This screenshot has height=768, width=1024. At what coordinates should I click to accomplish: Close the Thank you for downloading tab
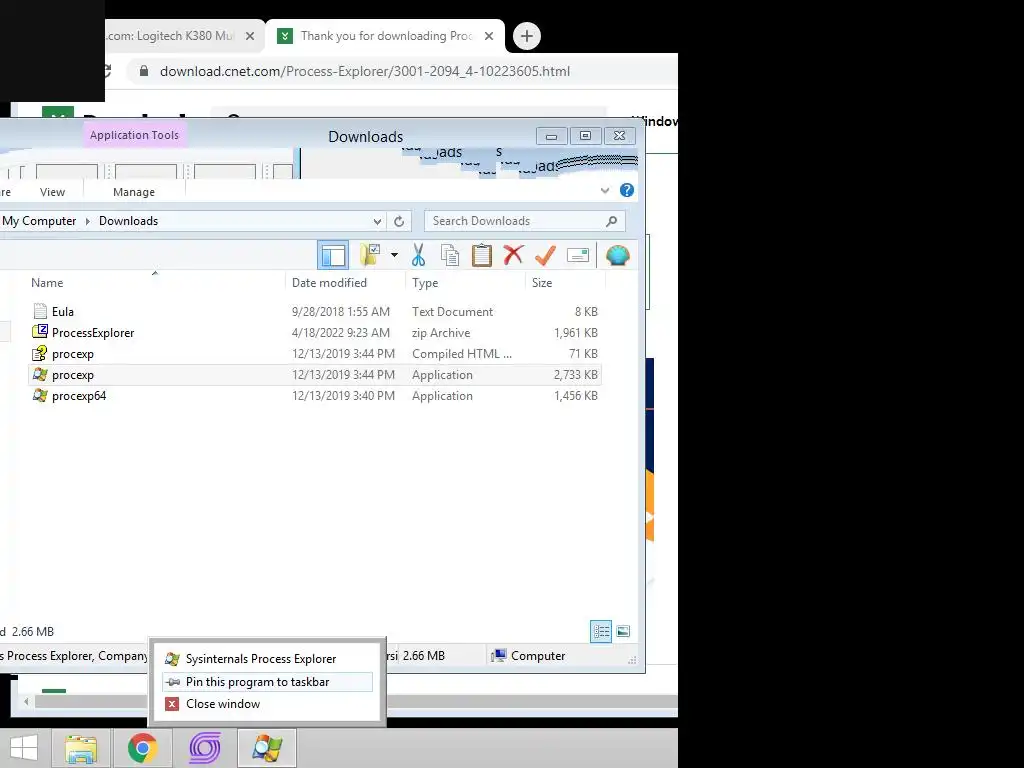pyautogui.click(x=488, y=36)
